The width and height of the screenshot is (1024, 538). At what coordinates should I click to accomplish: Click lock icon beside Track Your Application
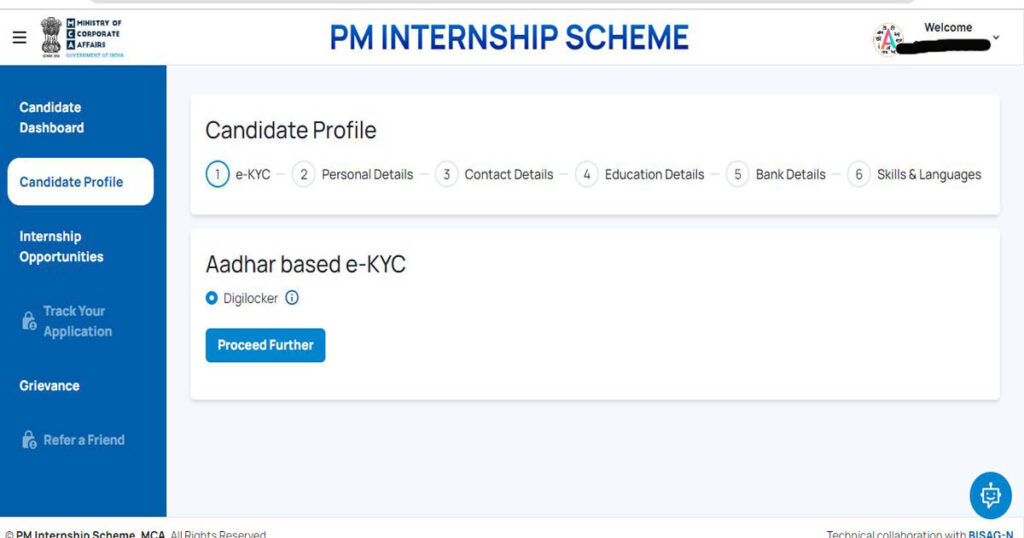[x=29, y=321]
